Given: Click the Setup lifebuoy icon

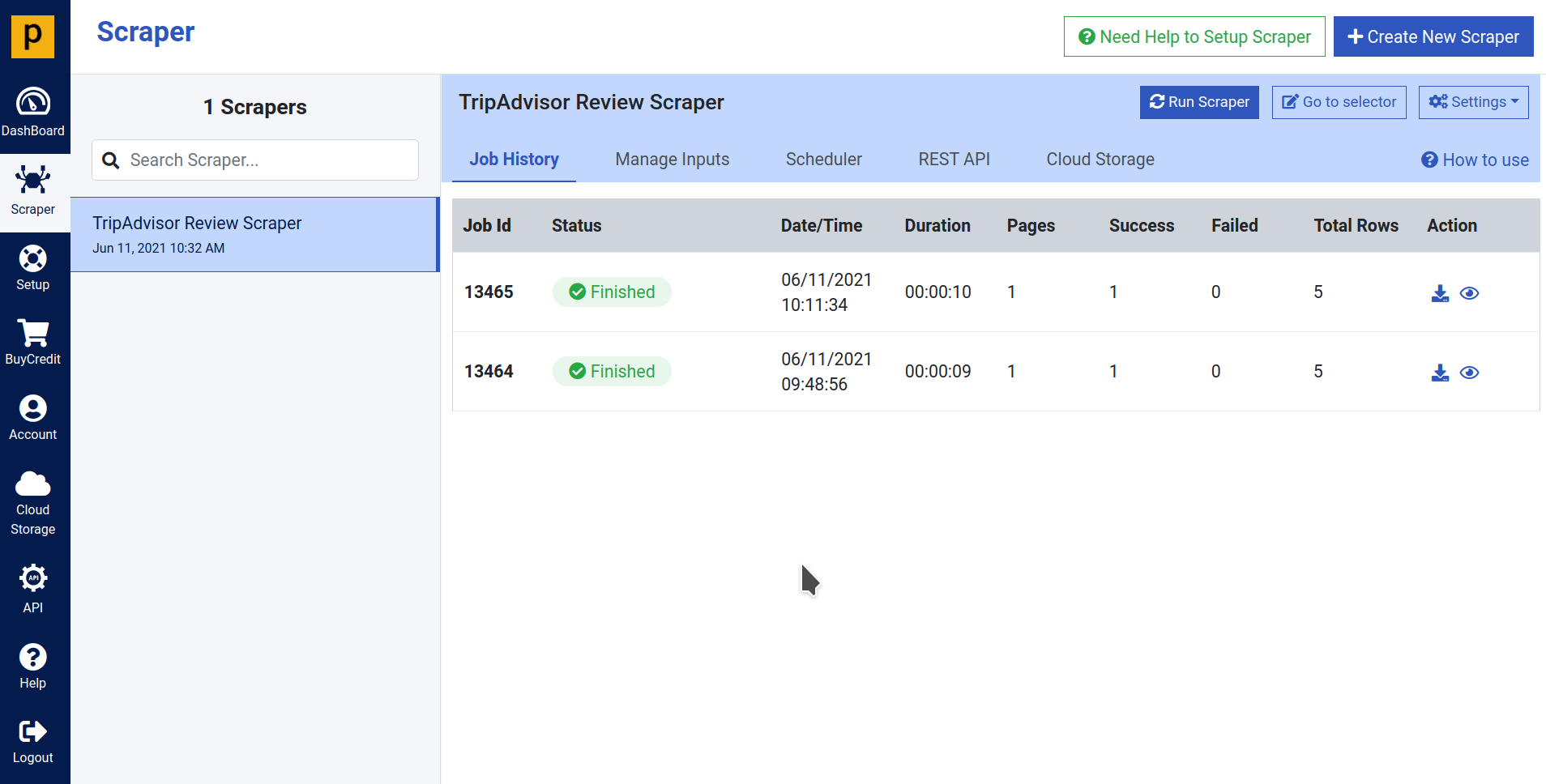Looking at the screenshot, I should (33, 259).
